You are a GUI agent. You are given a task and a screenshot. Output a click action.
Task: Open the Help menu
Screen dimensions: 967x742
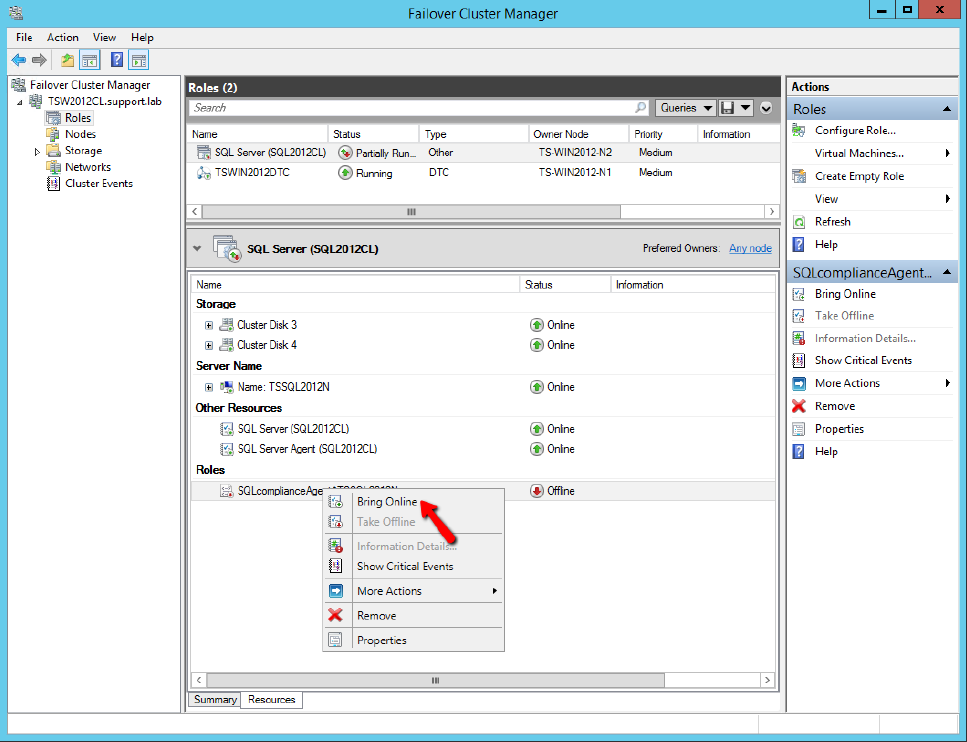click(x=142, y=38)
